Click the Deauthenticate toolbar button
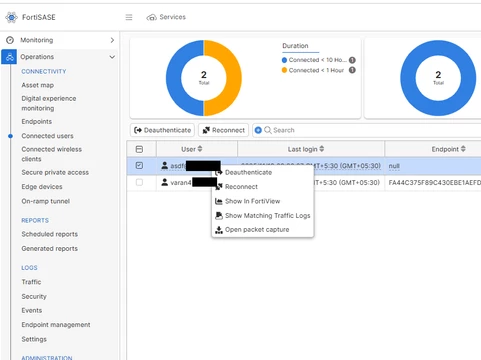Image resolution: width=481 pixels, height=360 pixels. coord(162,130)
